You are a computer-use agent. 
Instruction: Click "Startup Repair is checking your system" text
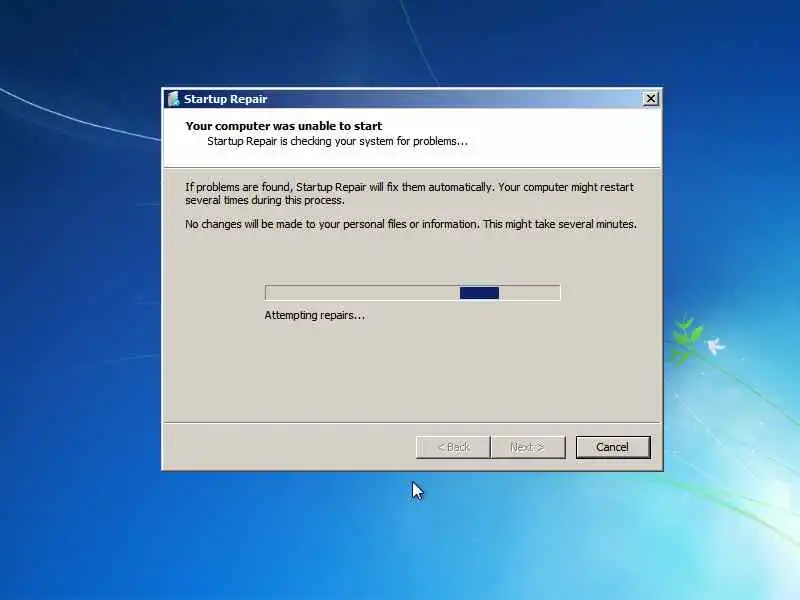coord(337,141)
